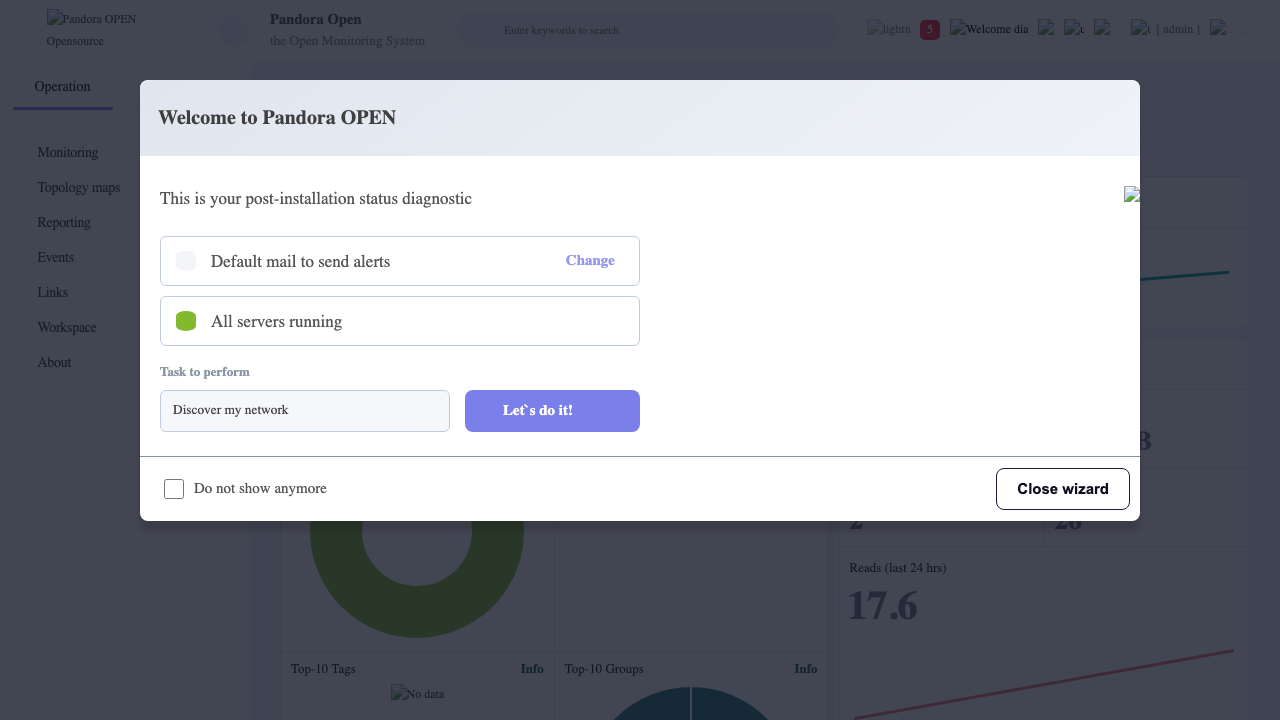Open the [ admin ] user link
The image size is (1280, 720).
(x=1178, y=29)
